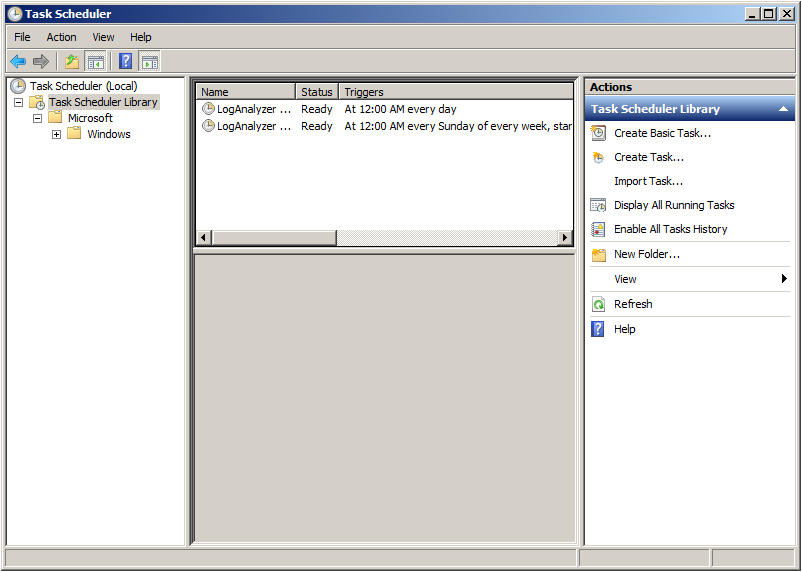Maximize the Task Scheduler window
Image resolution: width=802 pixels, height=572 pixels.
point(768,14)
